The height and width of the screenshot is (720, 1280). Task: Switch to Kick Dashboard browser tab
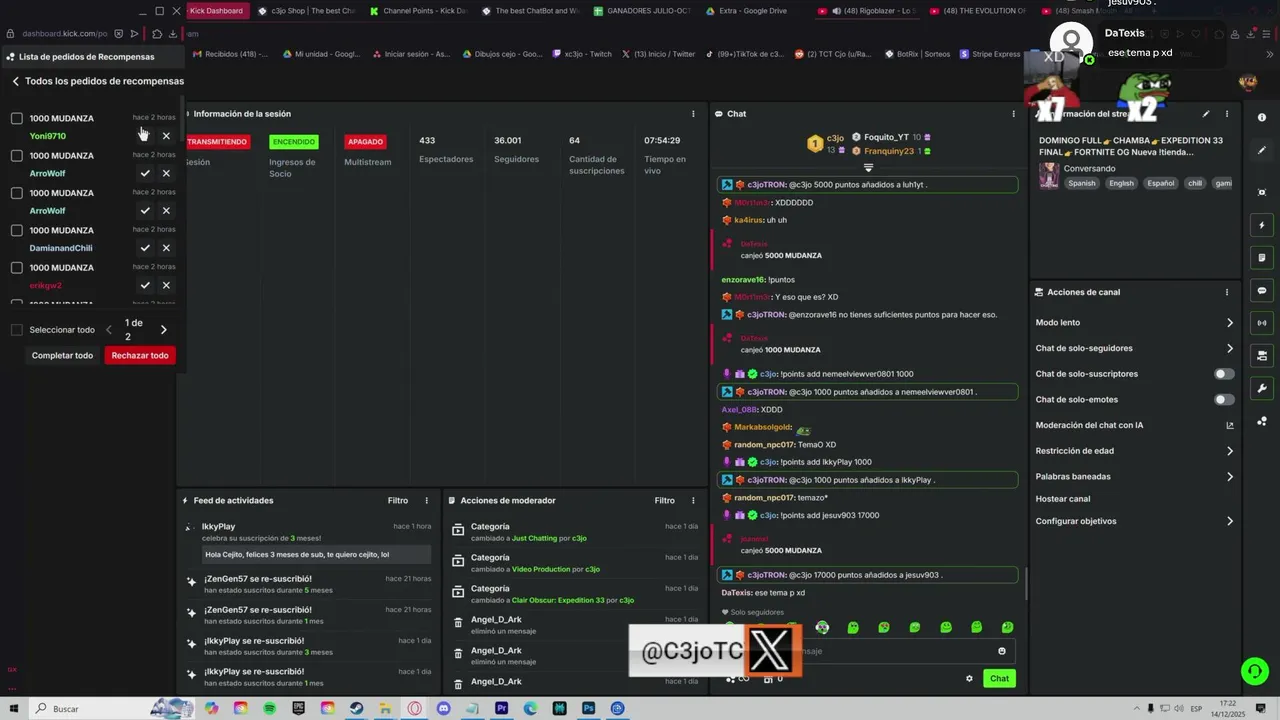(x=216, y=11)
